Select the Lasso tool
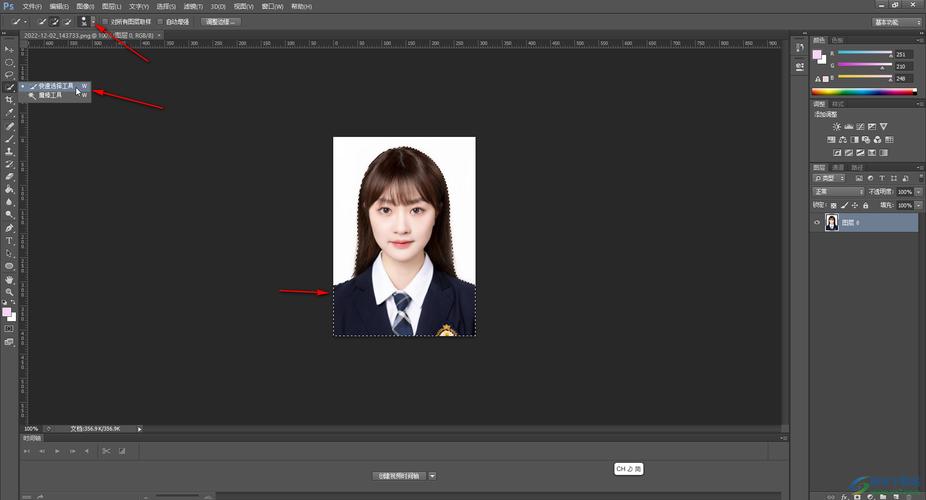 [9, 75]
